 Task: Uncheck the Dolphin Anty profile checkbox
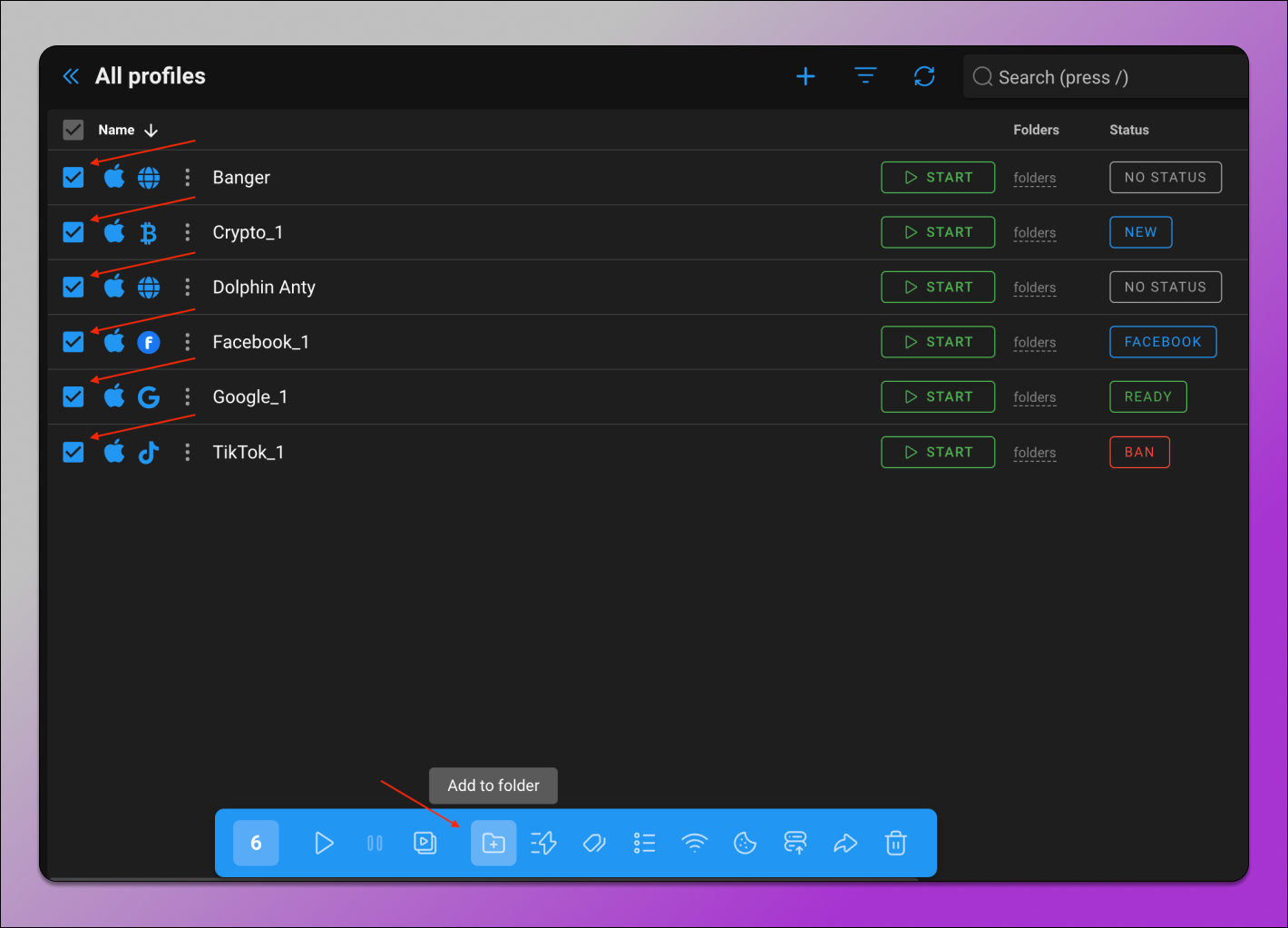pyautogui.click(x=73, y=287)
